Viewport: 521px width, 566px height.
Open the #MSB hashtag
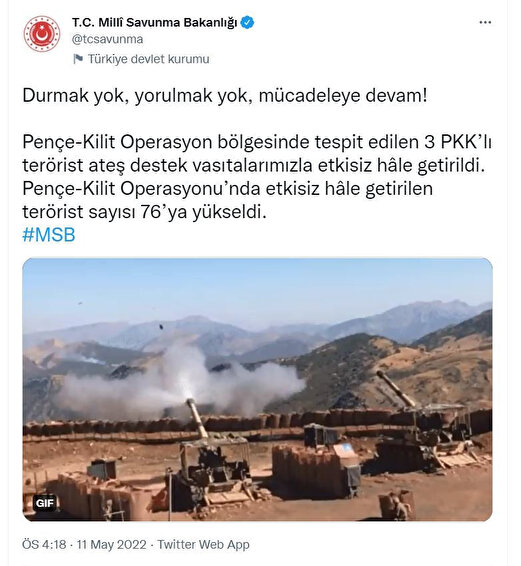pos(49,235)
